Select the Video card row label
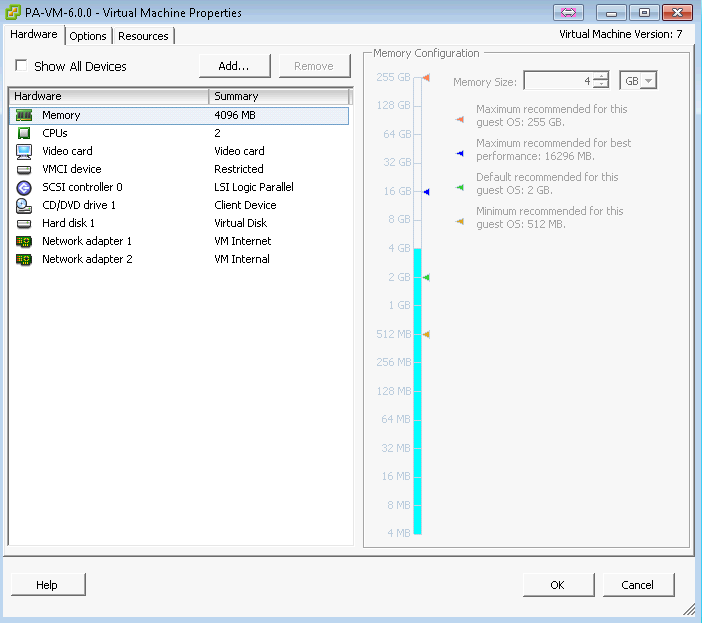Screen dimensions: 702x623 coord(67,151)
